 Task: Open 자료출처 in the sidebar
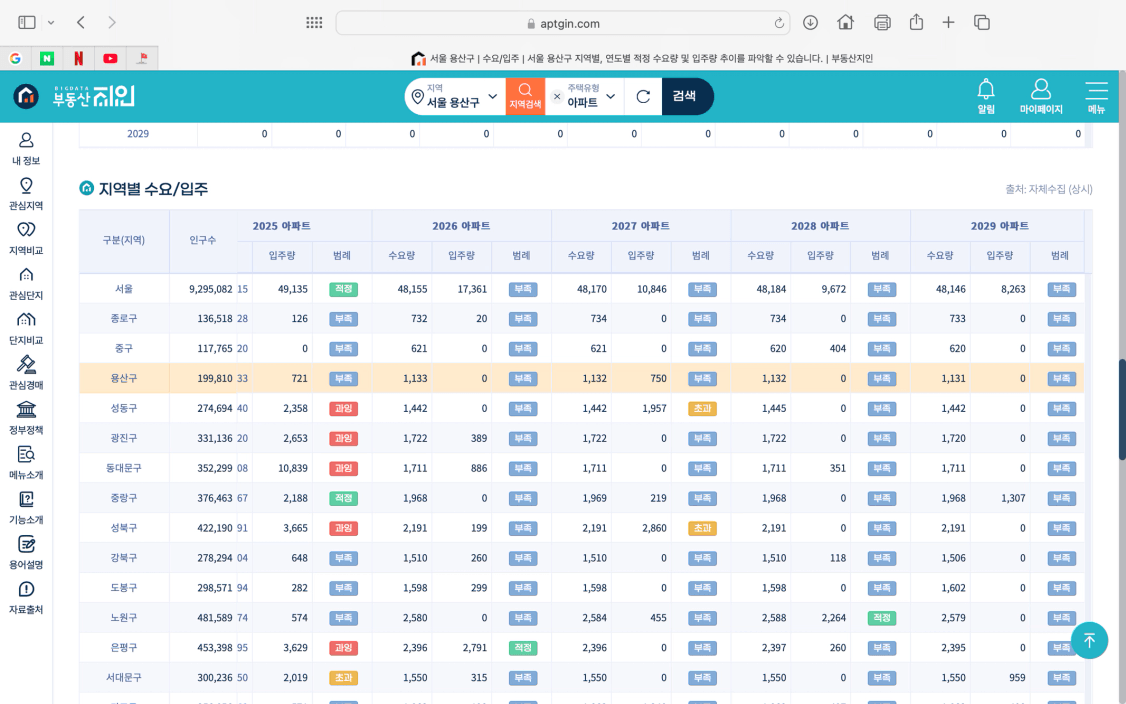tap(26, 598)
